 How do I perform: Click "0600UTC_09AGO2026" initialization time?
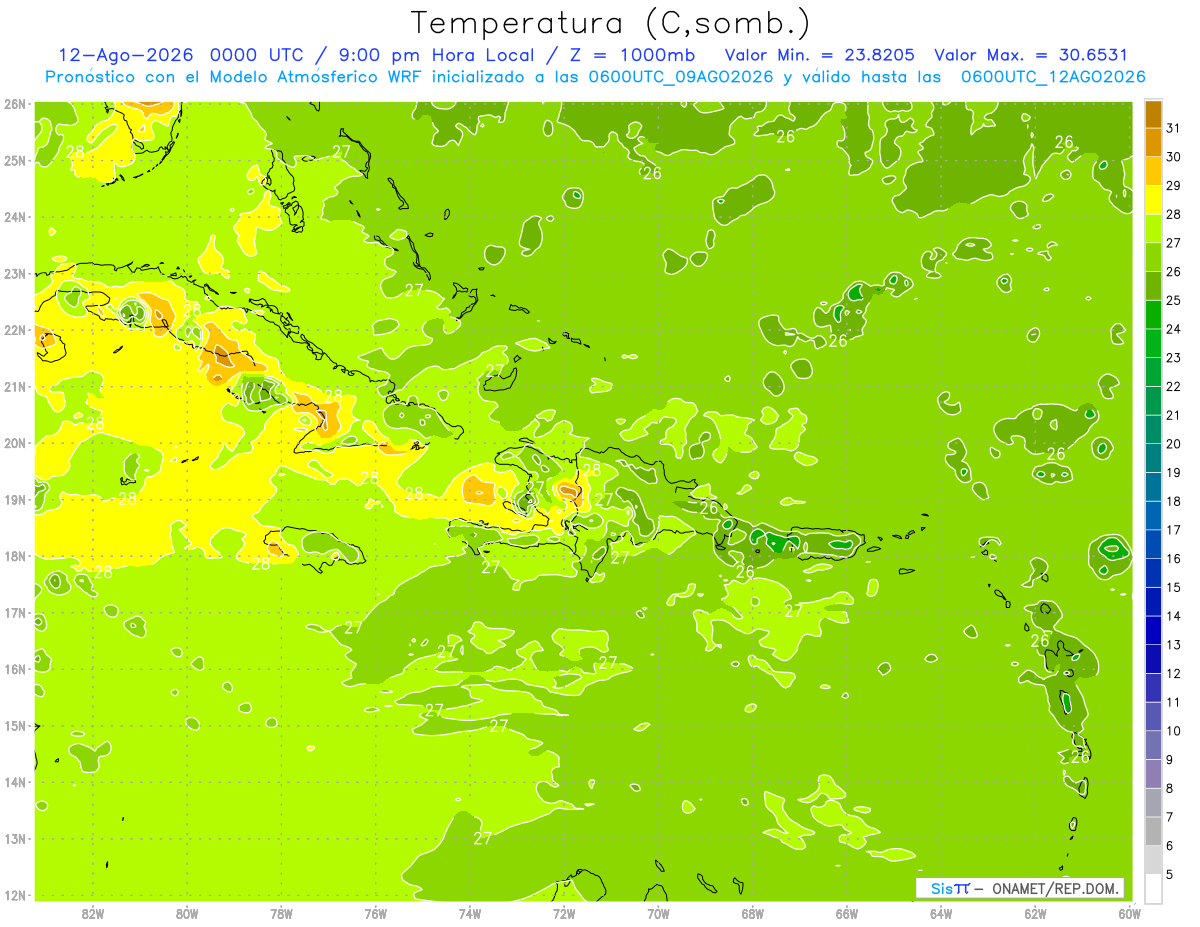[x=682, y=77]
